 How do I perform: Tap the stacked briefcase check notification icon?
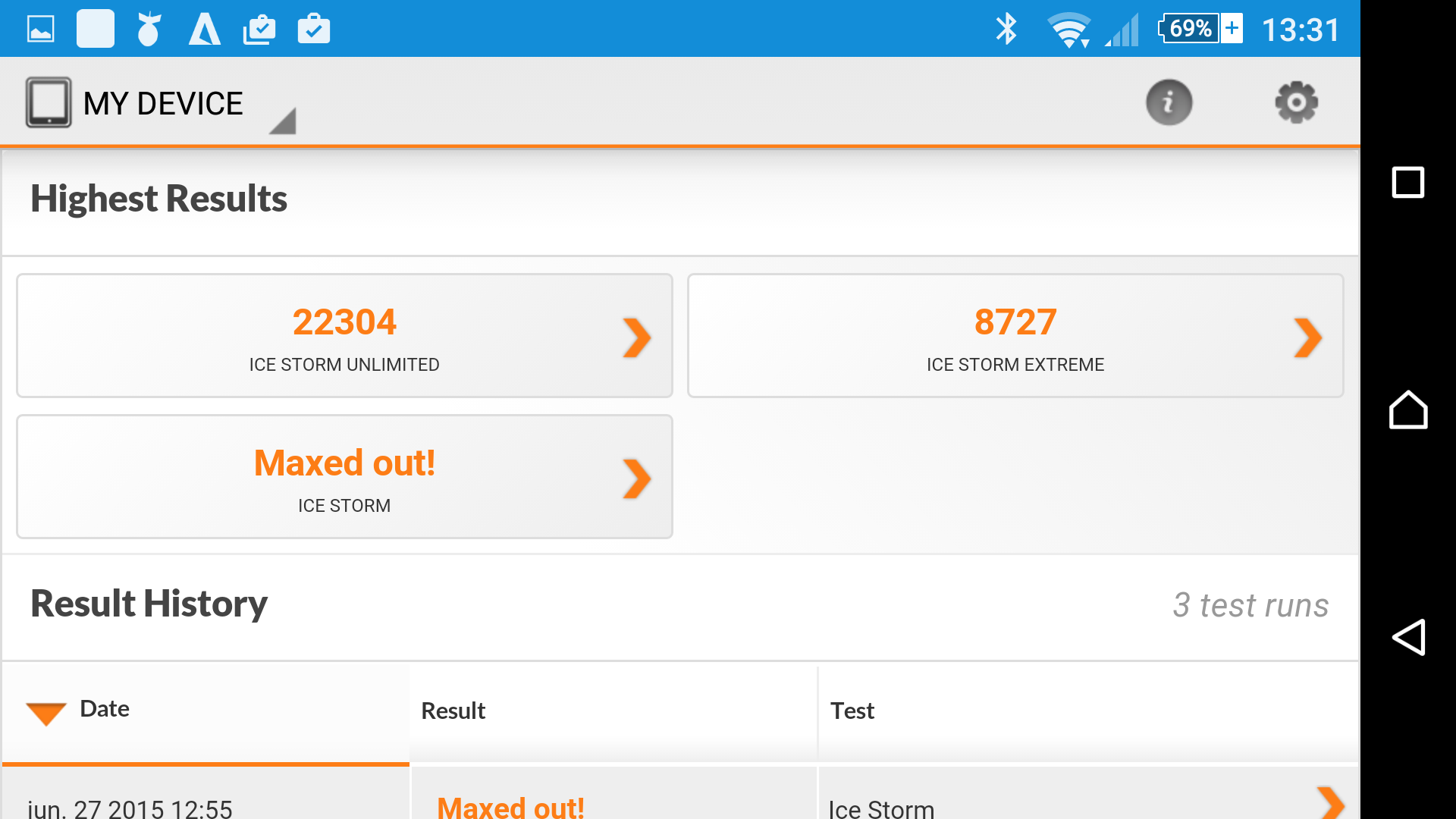point(259,30)
